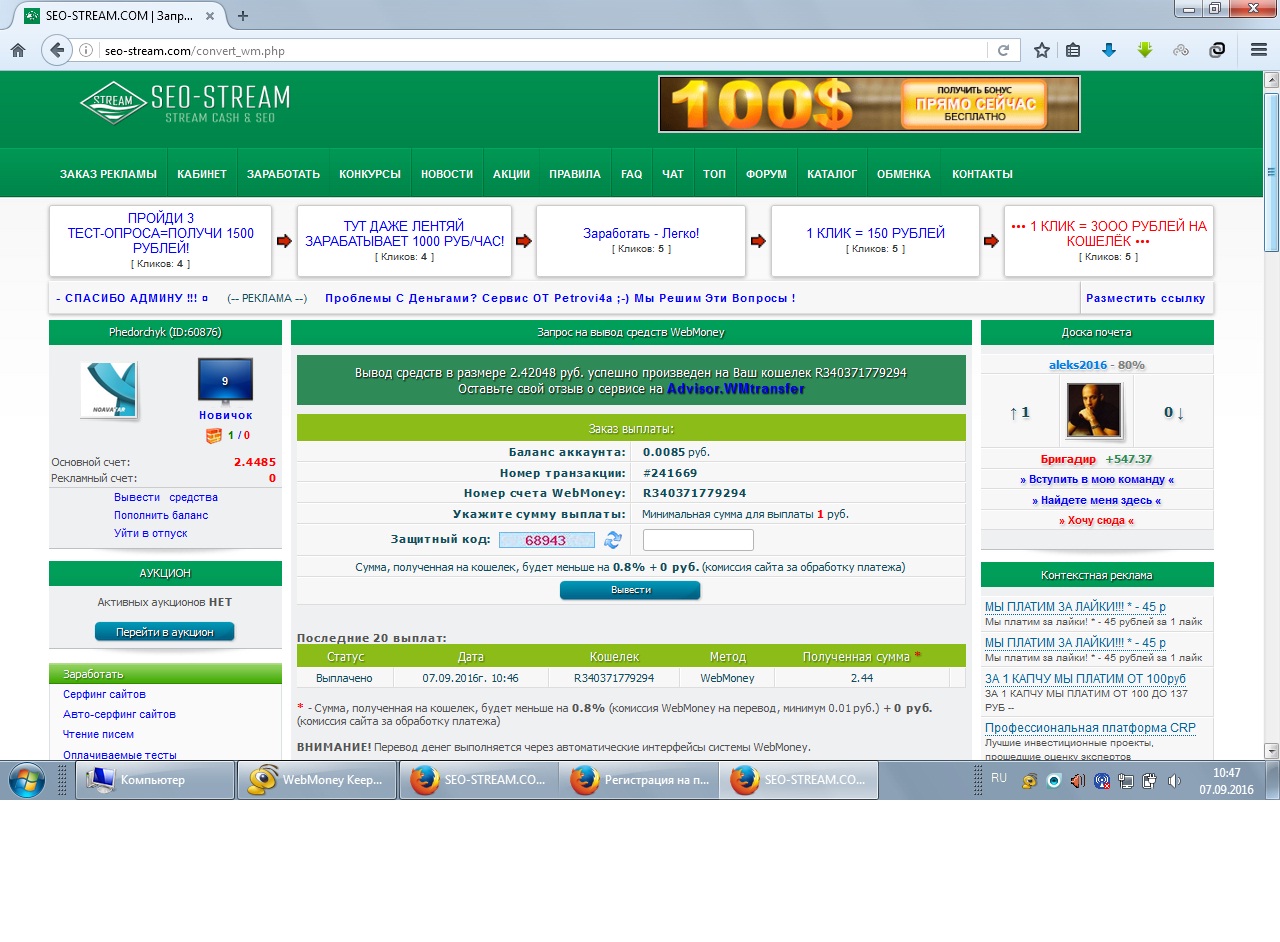This screenshot has width=1280, height=942.
Task: Click 'Пополнить баланс' link
Action: click(x=161, y=515)
